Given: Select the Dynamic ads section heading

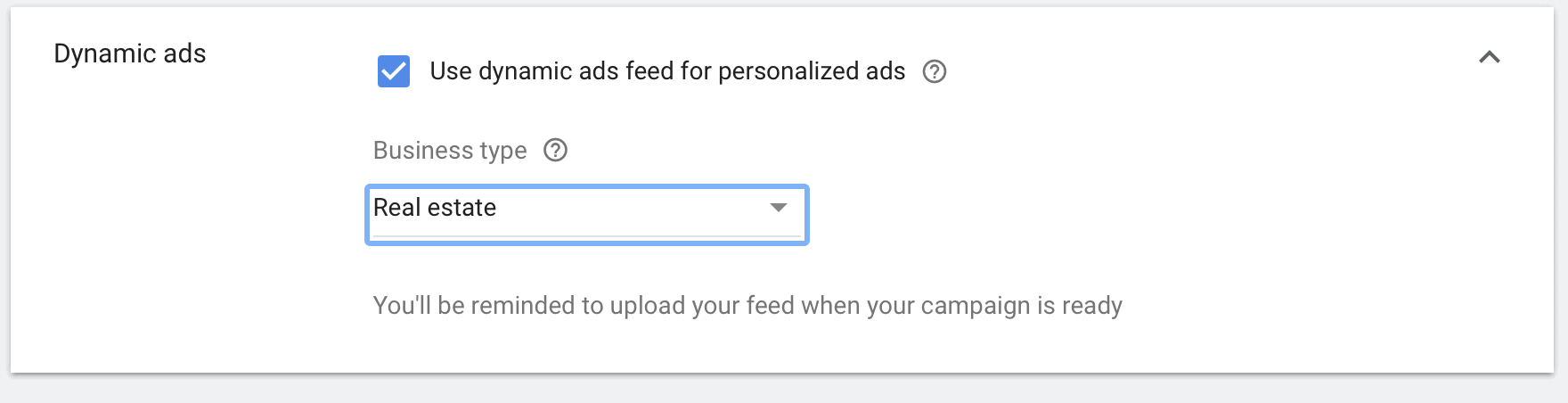Looking at the screenshot, I should pos(130,53).
